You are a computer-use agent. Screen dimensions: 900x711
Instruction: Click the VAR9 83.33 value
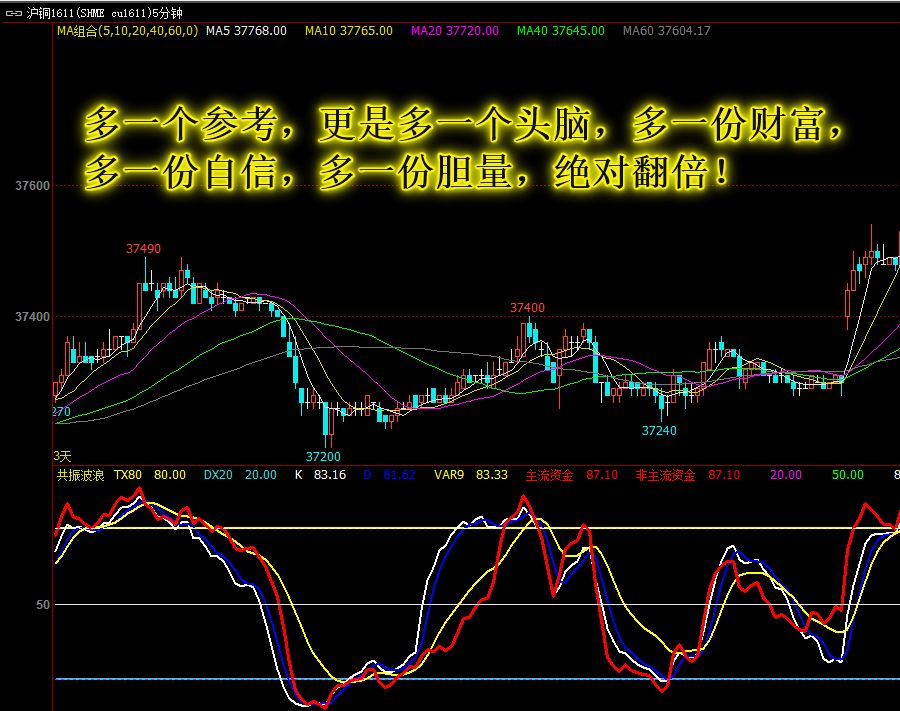click(471, 475)
